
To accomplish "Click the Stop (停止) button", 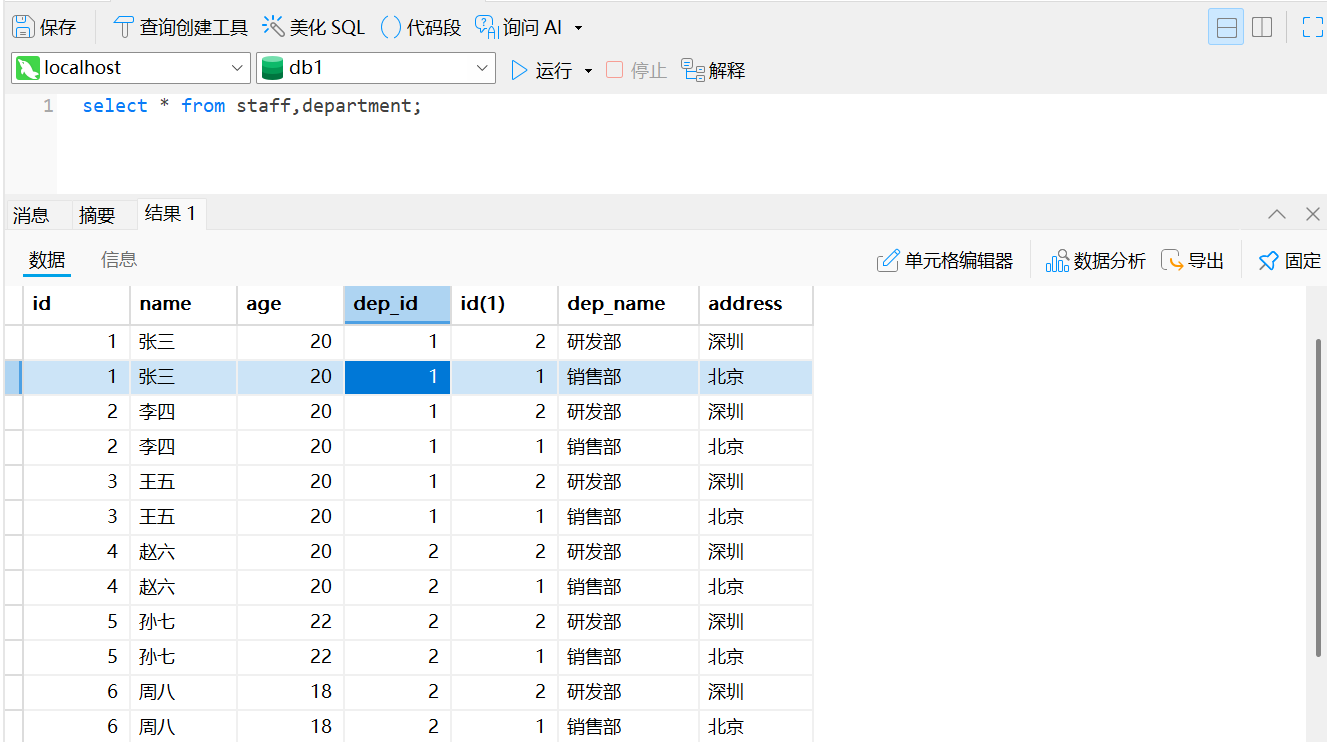I will click(x=636, y=70).
